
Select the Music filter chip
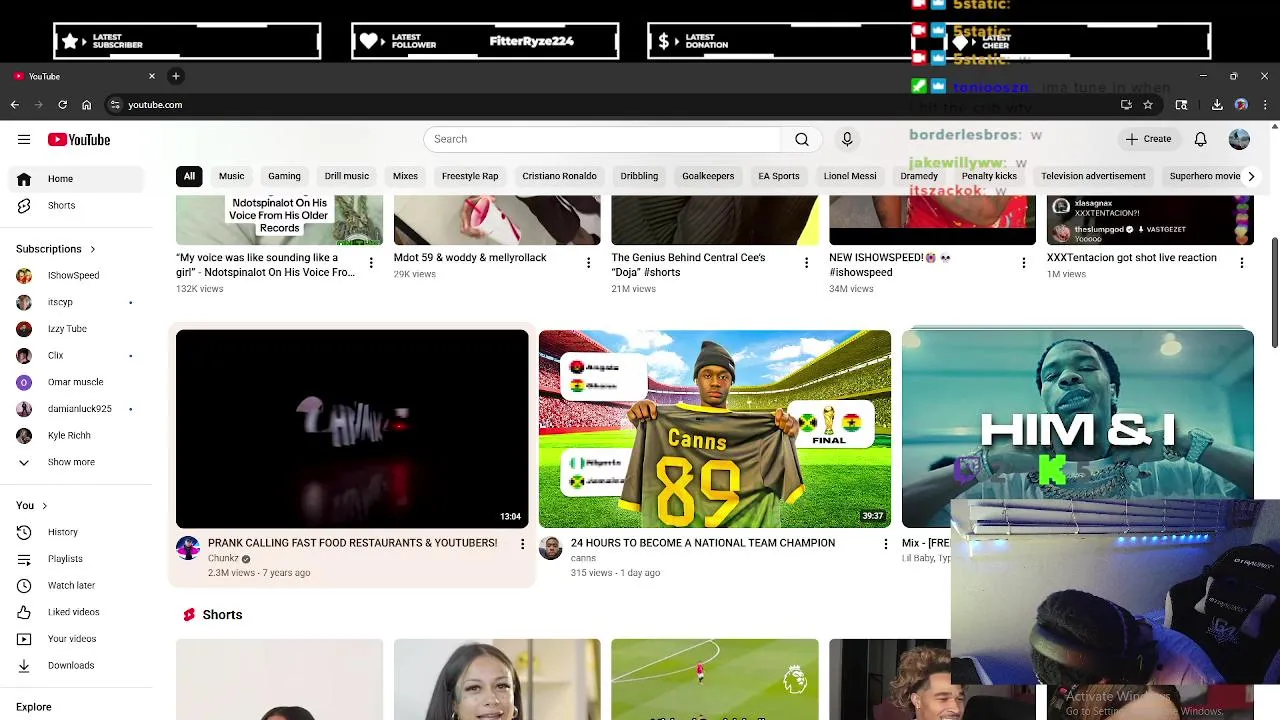pos(231,176)
